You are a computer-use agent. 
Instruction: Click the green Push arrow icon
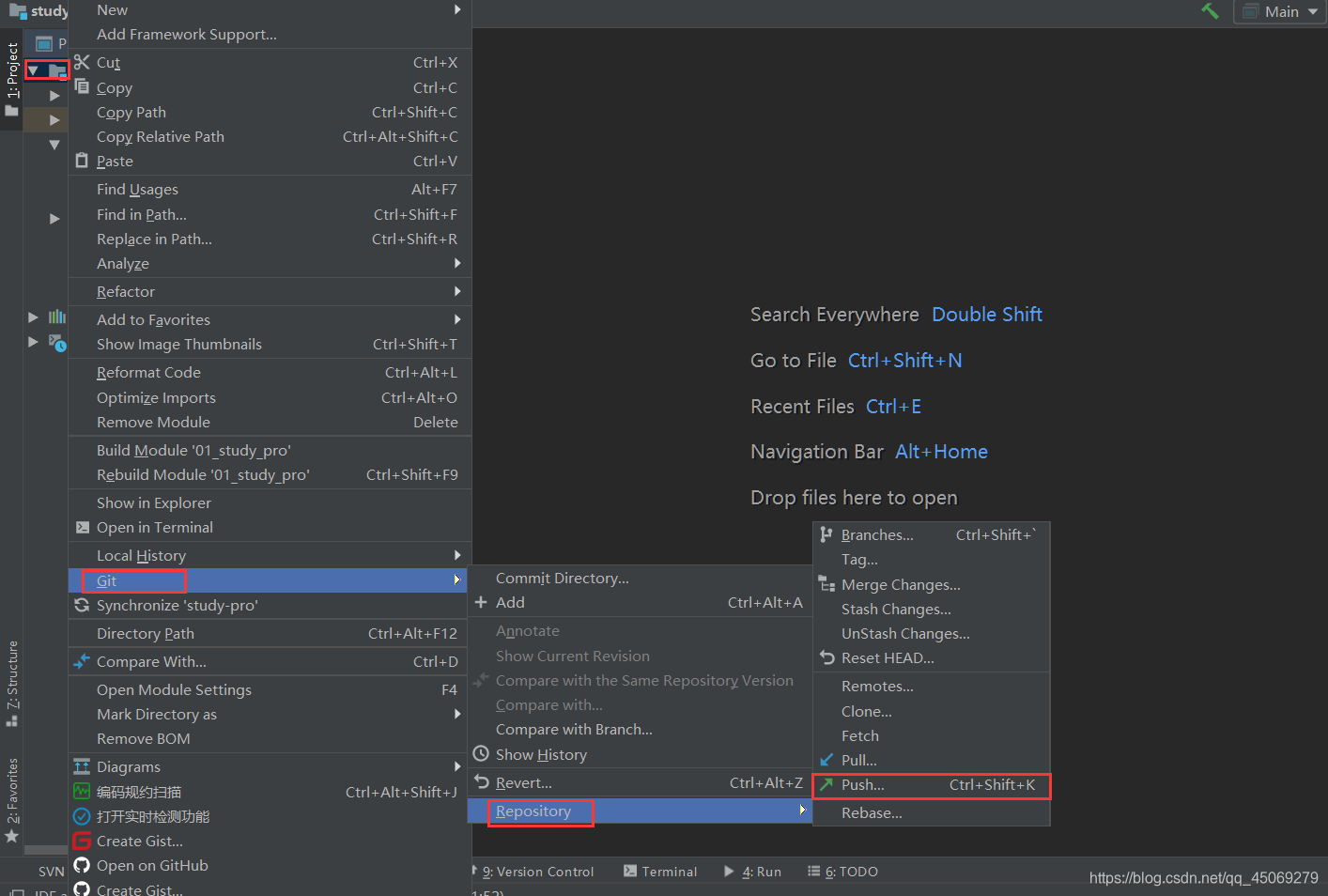click(826, 784)
